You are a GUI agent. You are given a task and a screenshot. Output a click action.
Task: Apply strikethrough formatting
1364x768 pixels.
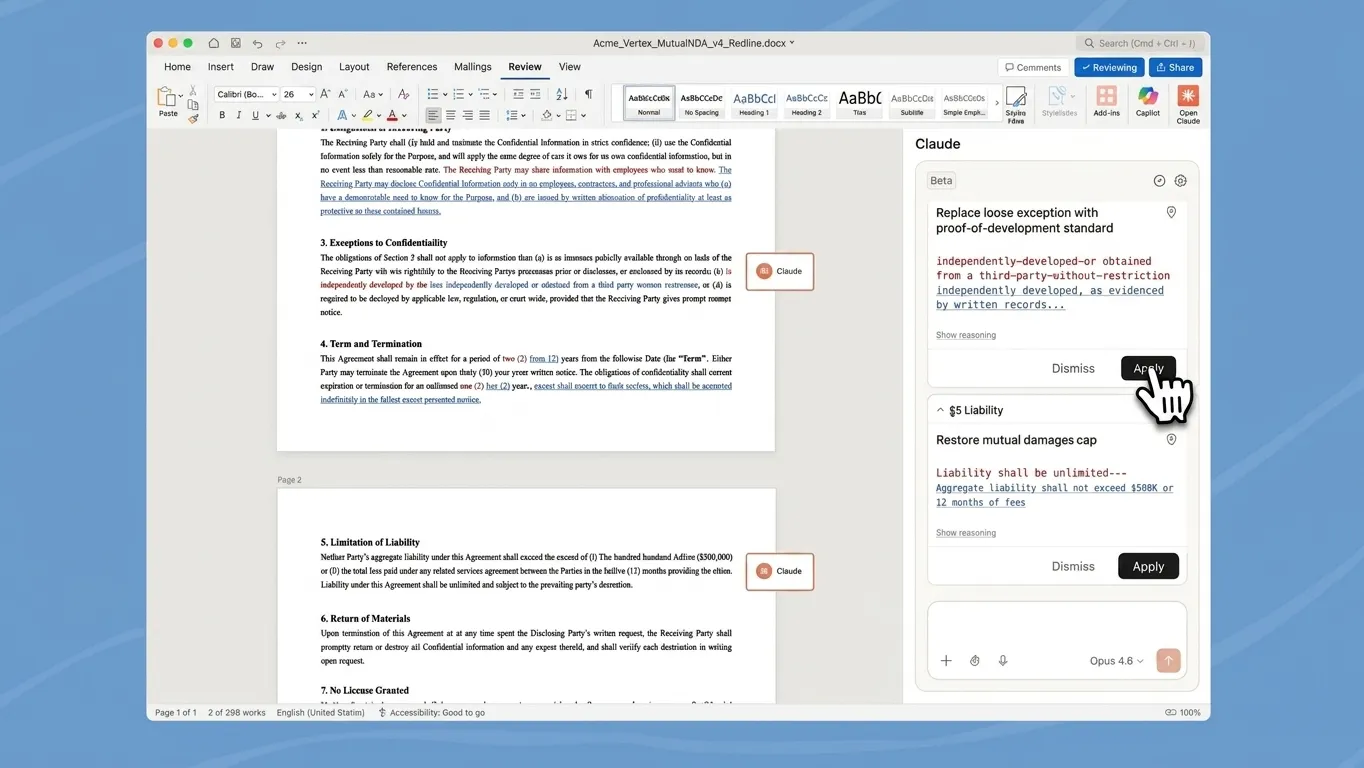pos(281,115)
